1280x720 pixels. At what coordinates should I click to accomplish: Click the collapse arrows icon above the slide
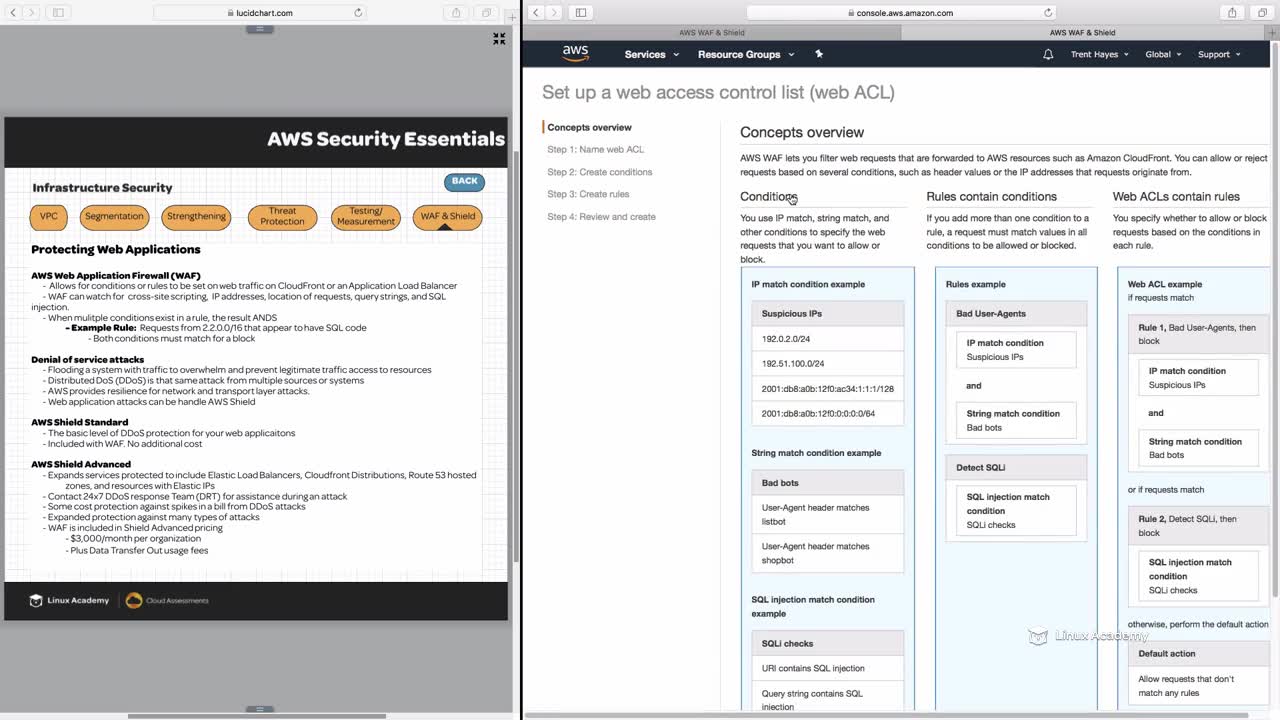(x=499, y=39)
